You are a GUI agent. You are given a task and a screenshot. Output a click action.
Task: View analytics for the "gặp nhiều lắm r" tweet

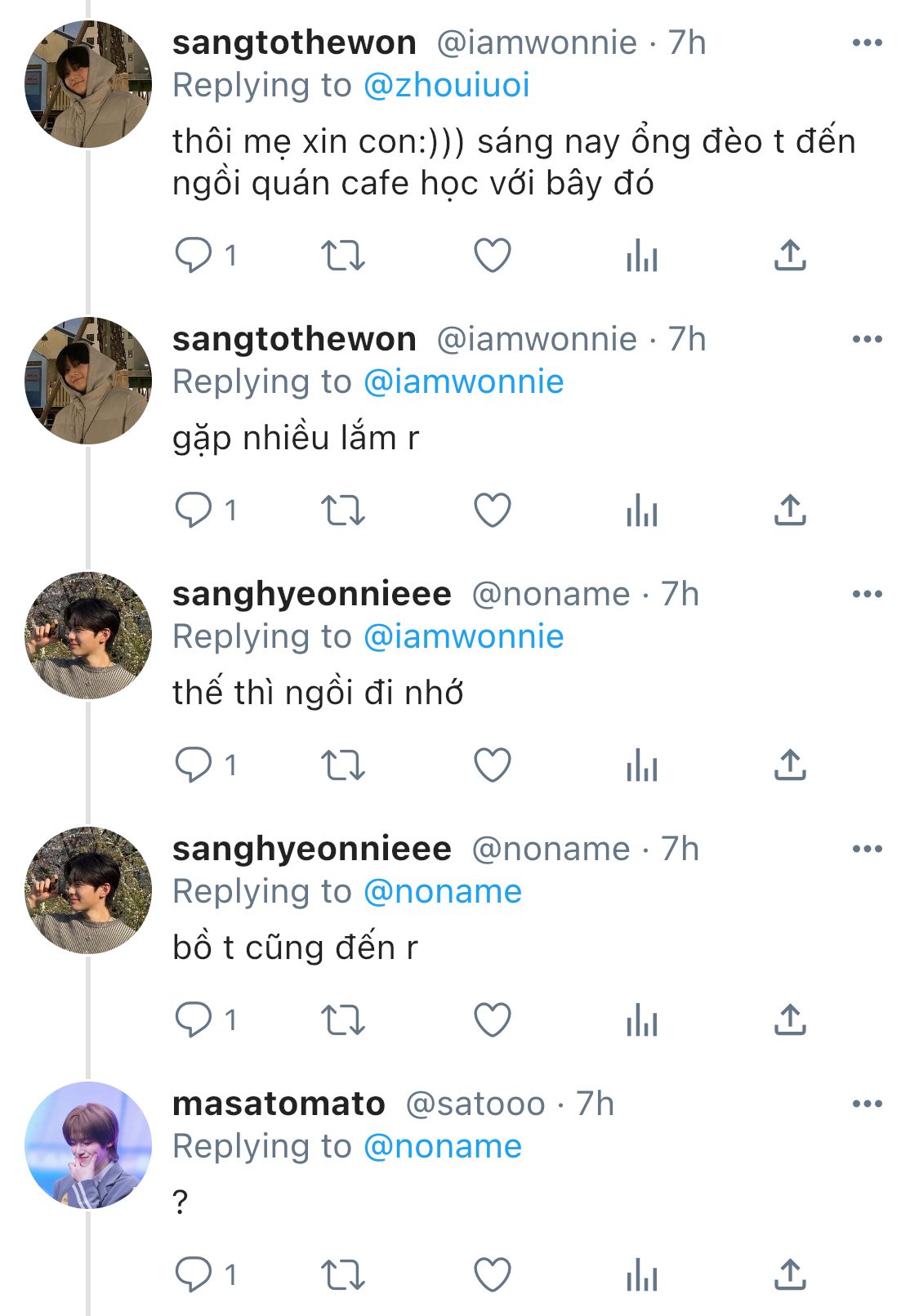[642, 511]
